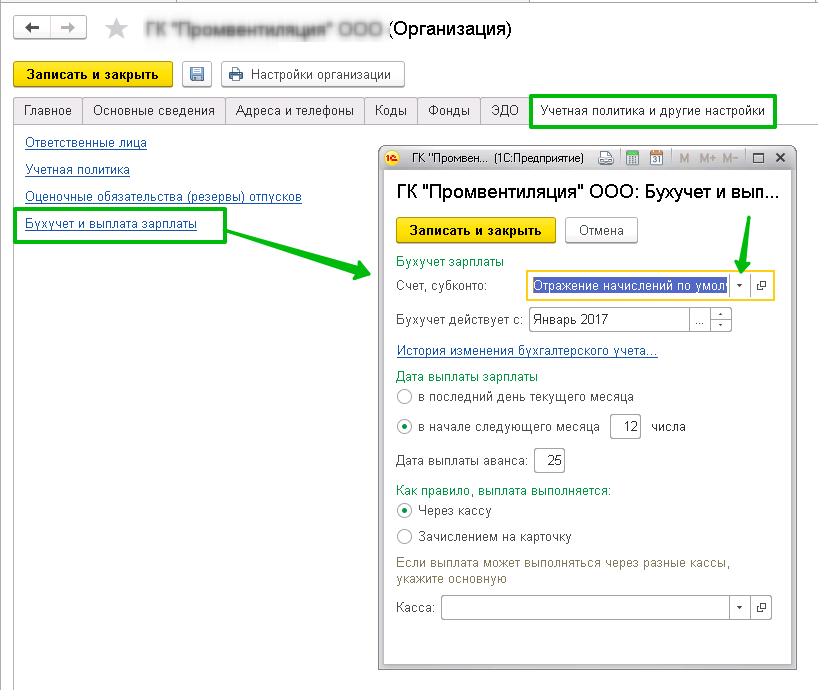Open the Счет, субконто item open icon

pyautogui.click(x=762, y=286)
